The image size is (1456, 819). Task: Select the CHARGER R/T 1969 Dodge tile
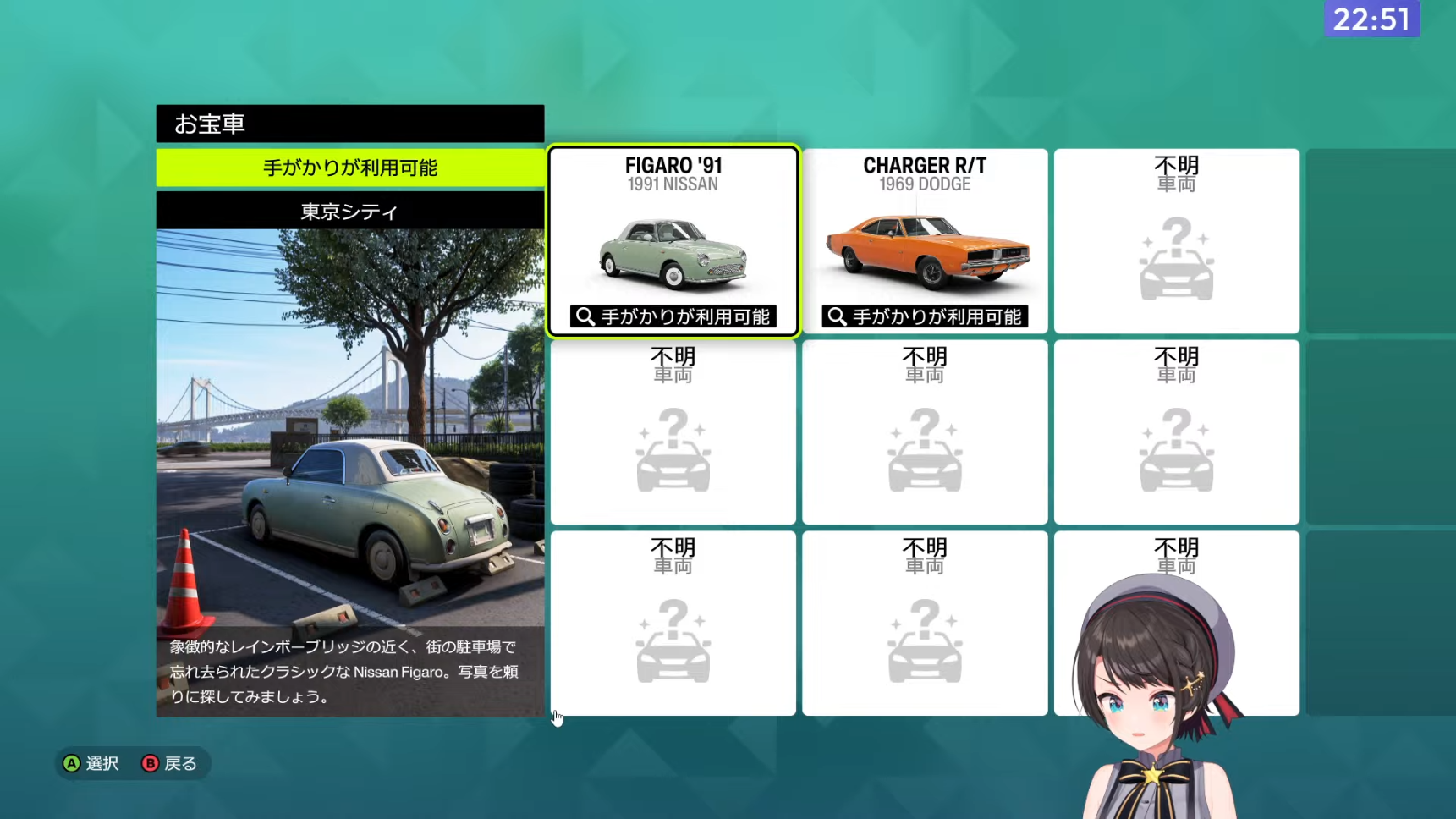pos(925,241)
